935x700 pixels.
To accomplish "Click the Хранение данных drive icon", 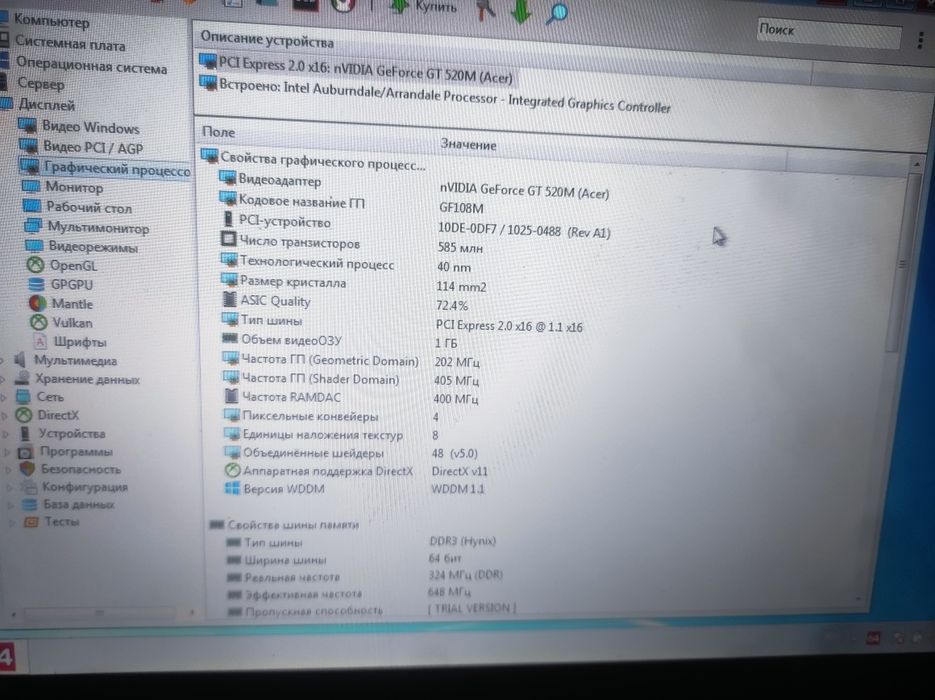I will click(22, 378).
